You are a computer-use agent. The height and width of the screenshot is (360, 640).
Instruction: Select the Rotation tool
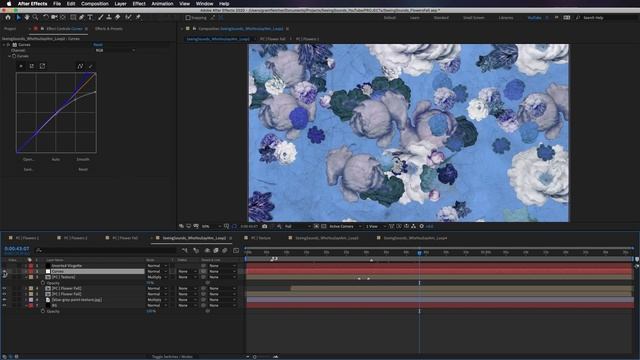(46, 18)
